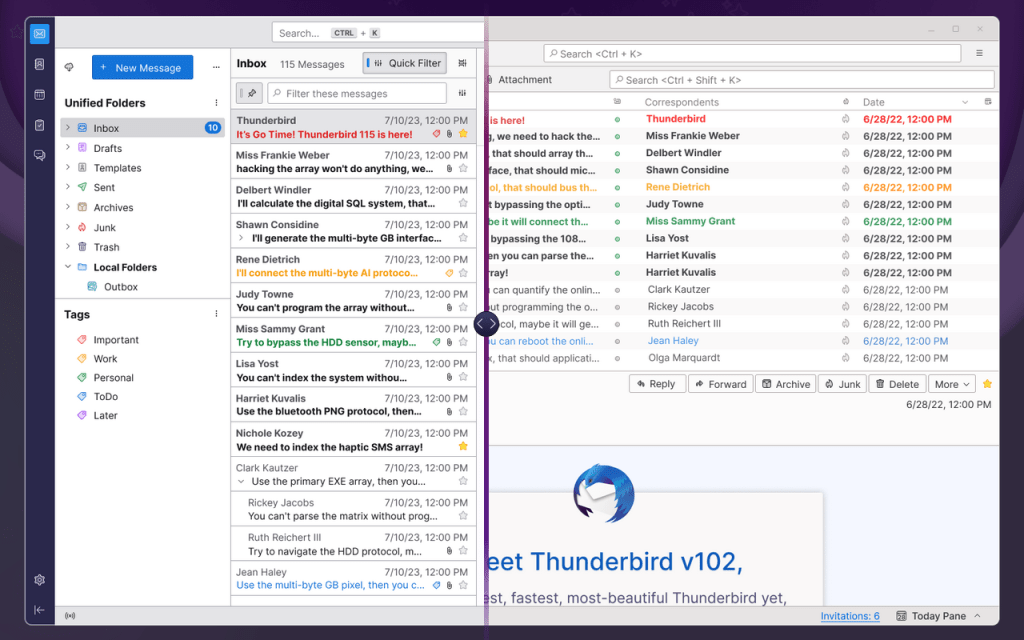Open the More dropdown in message header
Viewport: 1024px width, 640px height.
pyautogui.click(x=951, y=384)
